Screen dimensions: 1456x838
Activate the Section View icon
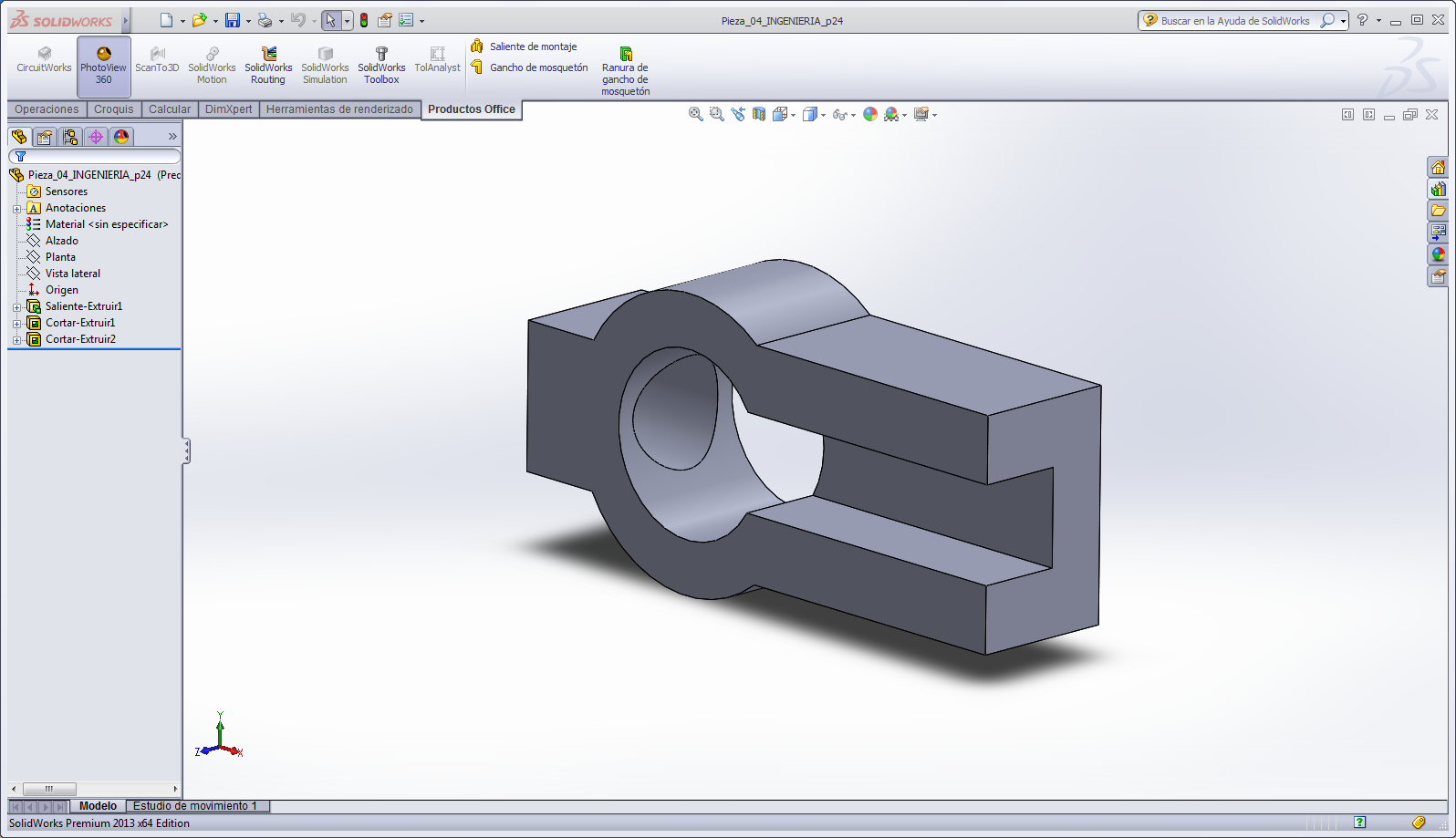pyautogui.click(x=759, y=114)
